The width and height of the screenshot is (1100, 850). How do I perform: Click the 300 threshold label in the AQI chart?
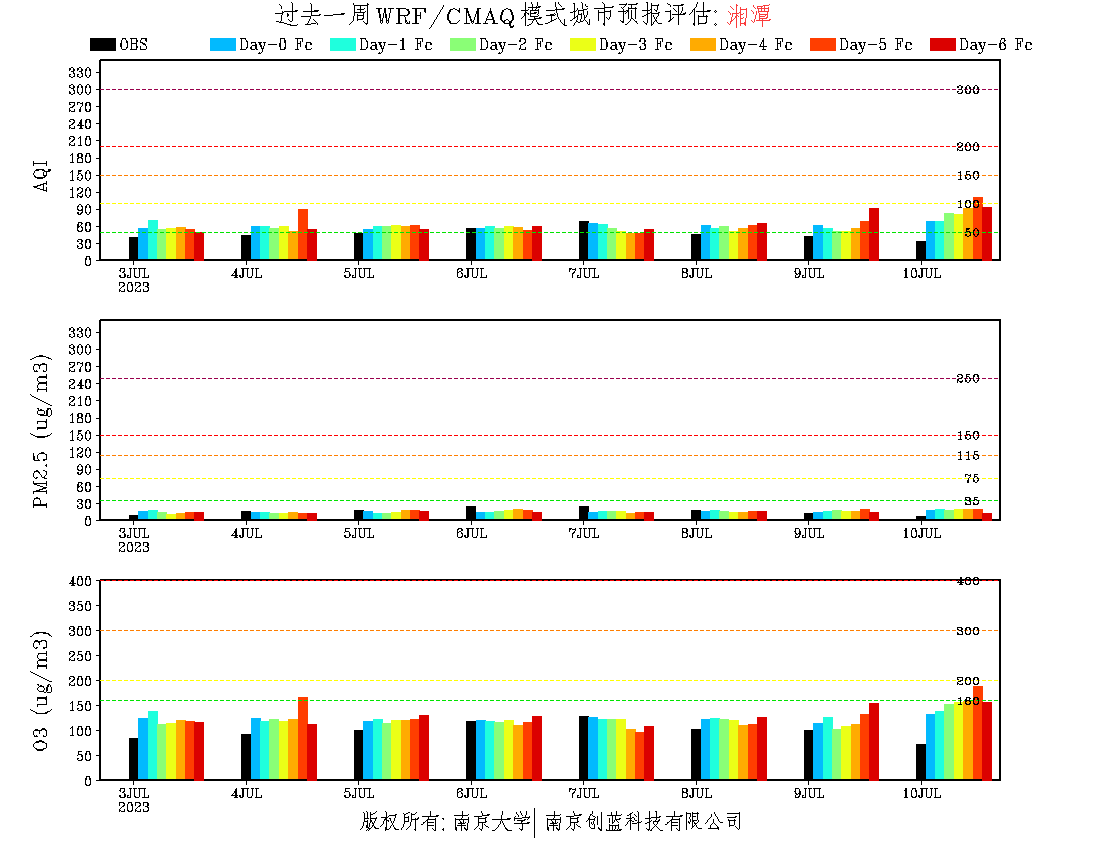pyautogui.click(x=967, y=90)
